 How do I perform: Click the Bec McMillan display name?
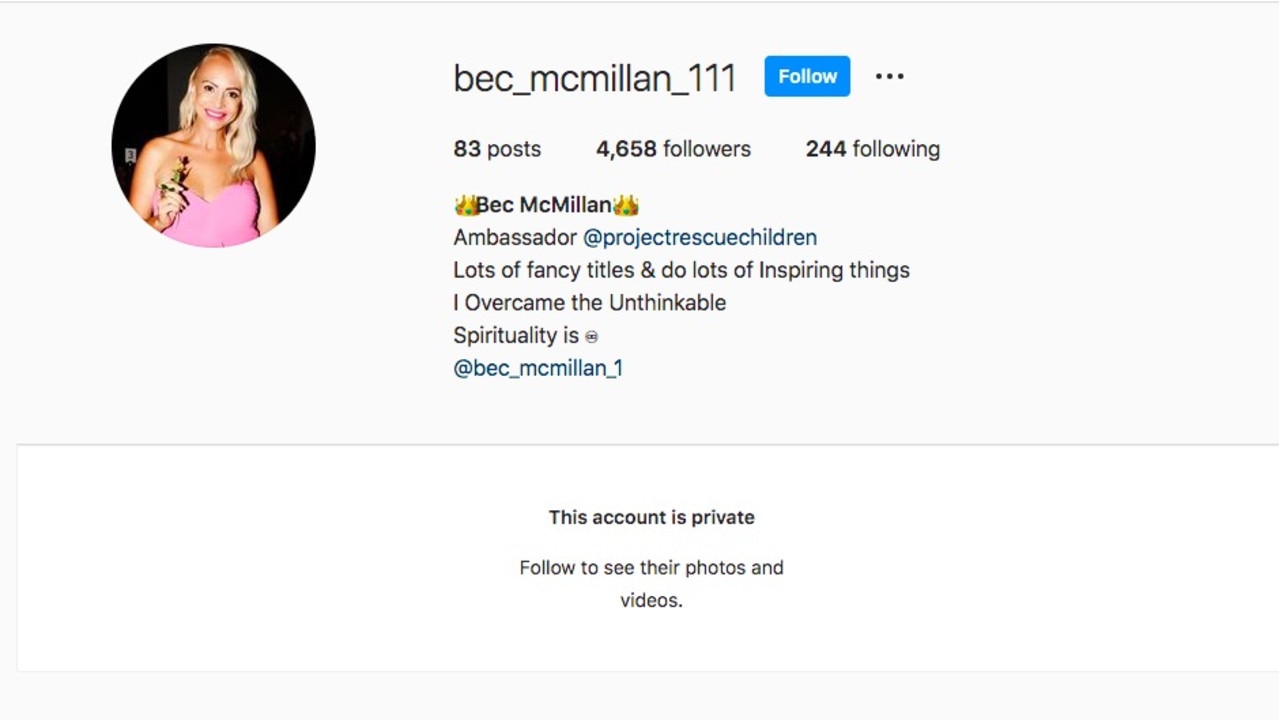pos(544,205)
